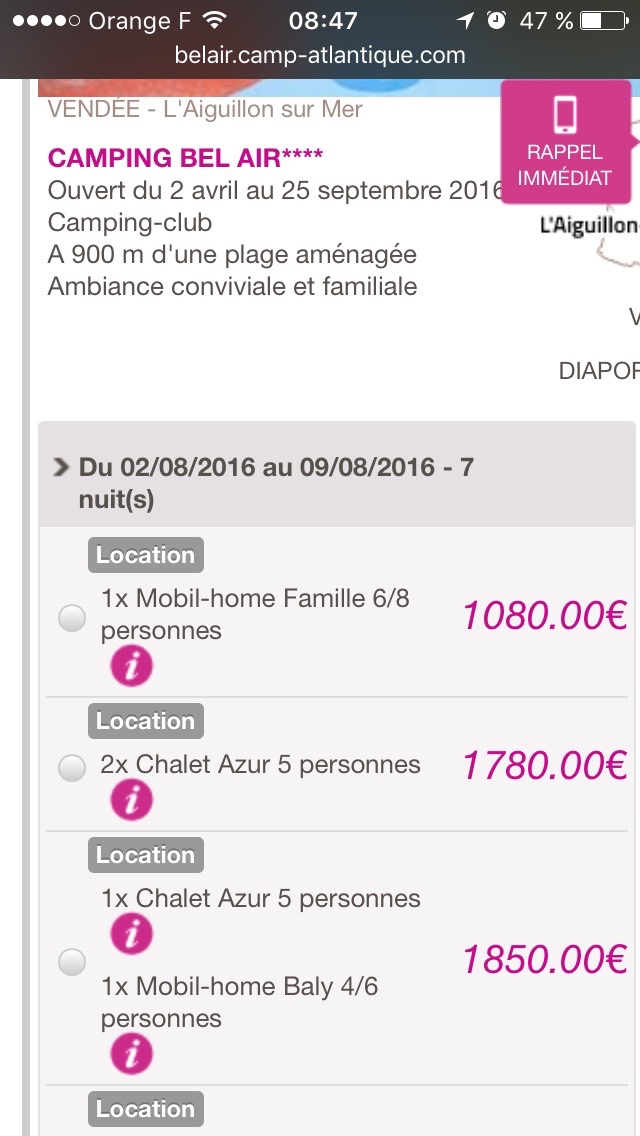The width and height of the screenshot is (640, 1136).
Task: Tap the phone icon for Rappel Immédiat
Action: point(565,117)
